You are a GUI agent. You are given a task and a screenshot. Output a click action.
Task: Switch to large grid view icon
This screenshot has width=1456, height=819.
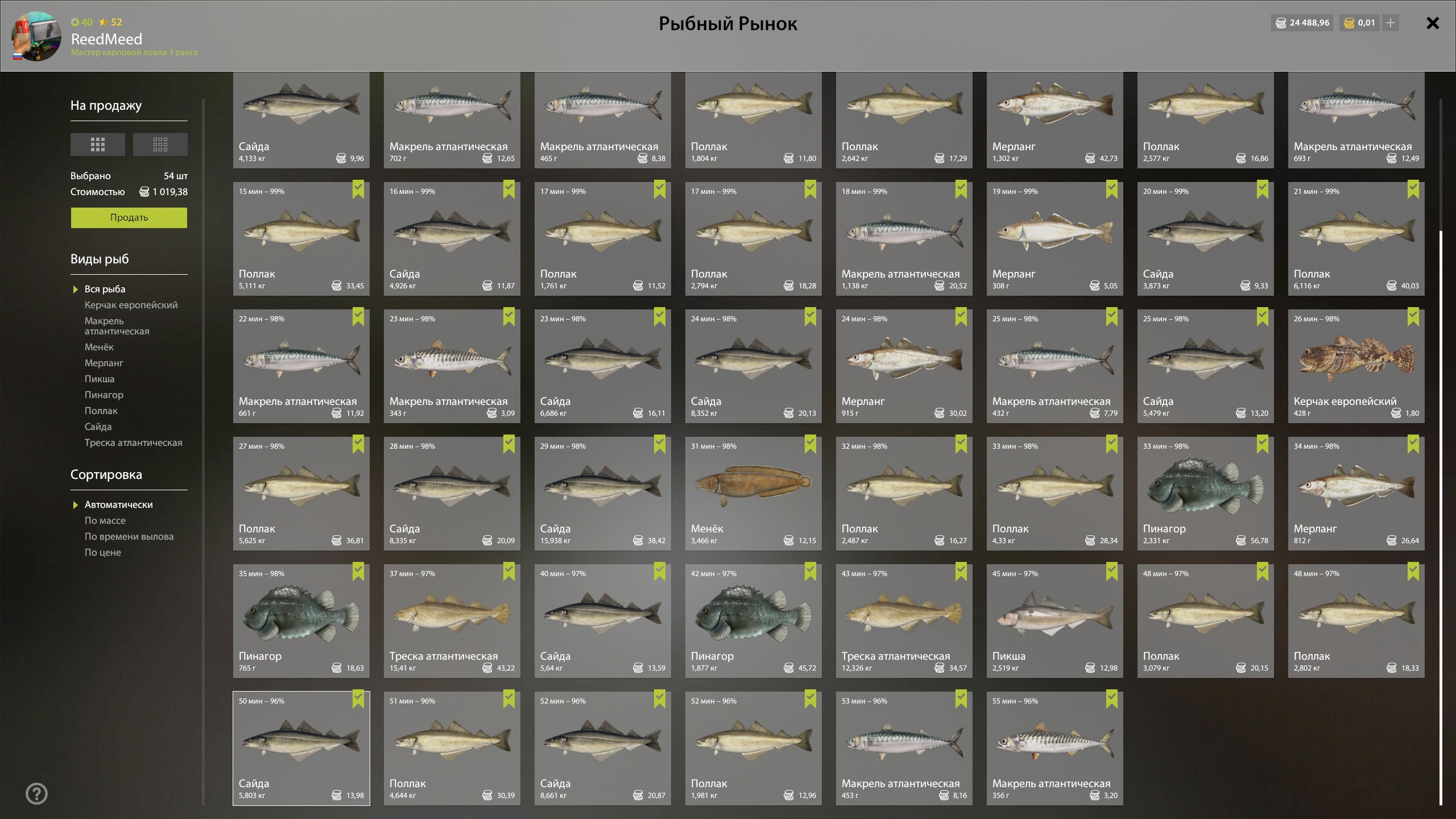pyautogui.click(x=98, y=144)
